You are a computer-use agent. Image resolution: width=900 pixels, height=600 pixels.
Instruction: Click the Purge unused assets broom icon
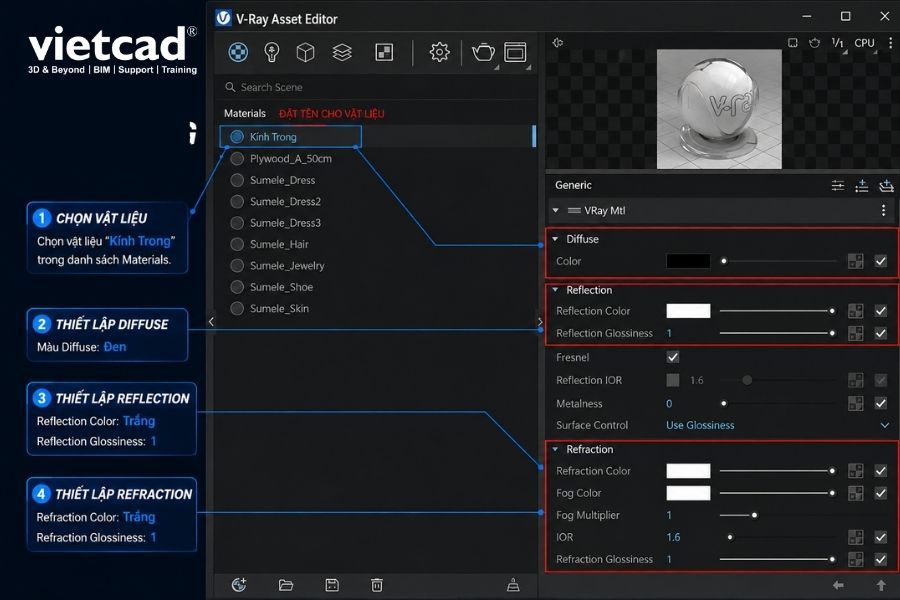[x=513, y=584]
